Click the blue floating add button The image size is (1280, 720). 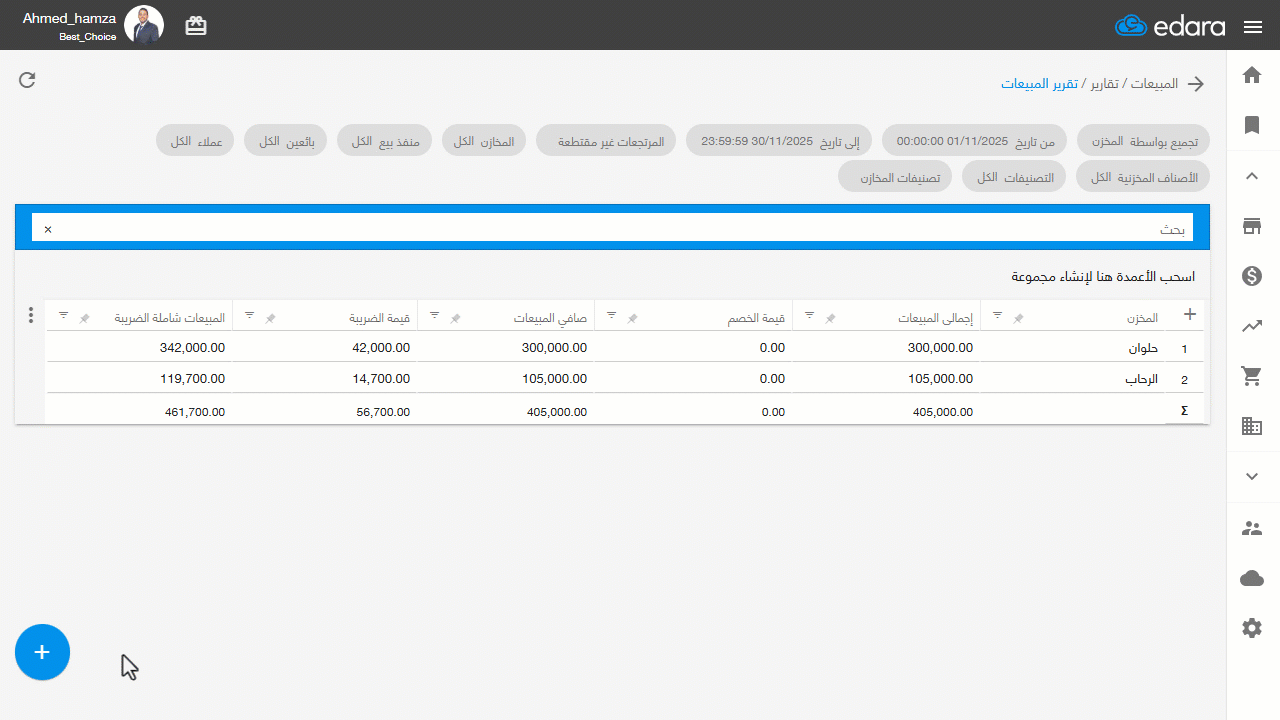tap(42, 652)
